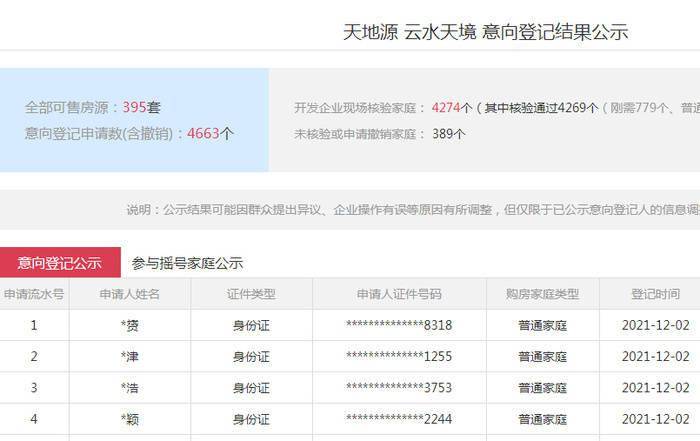Click date 2021-12-02 in row 4
Viewport: 700px width, 441px height.
pyautogui.click(x=656, y=419)
